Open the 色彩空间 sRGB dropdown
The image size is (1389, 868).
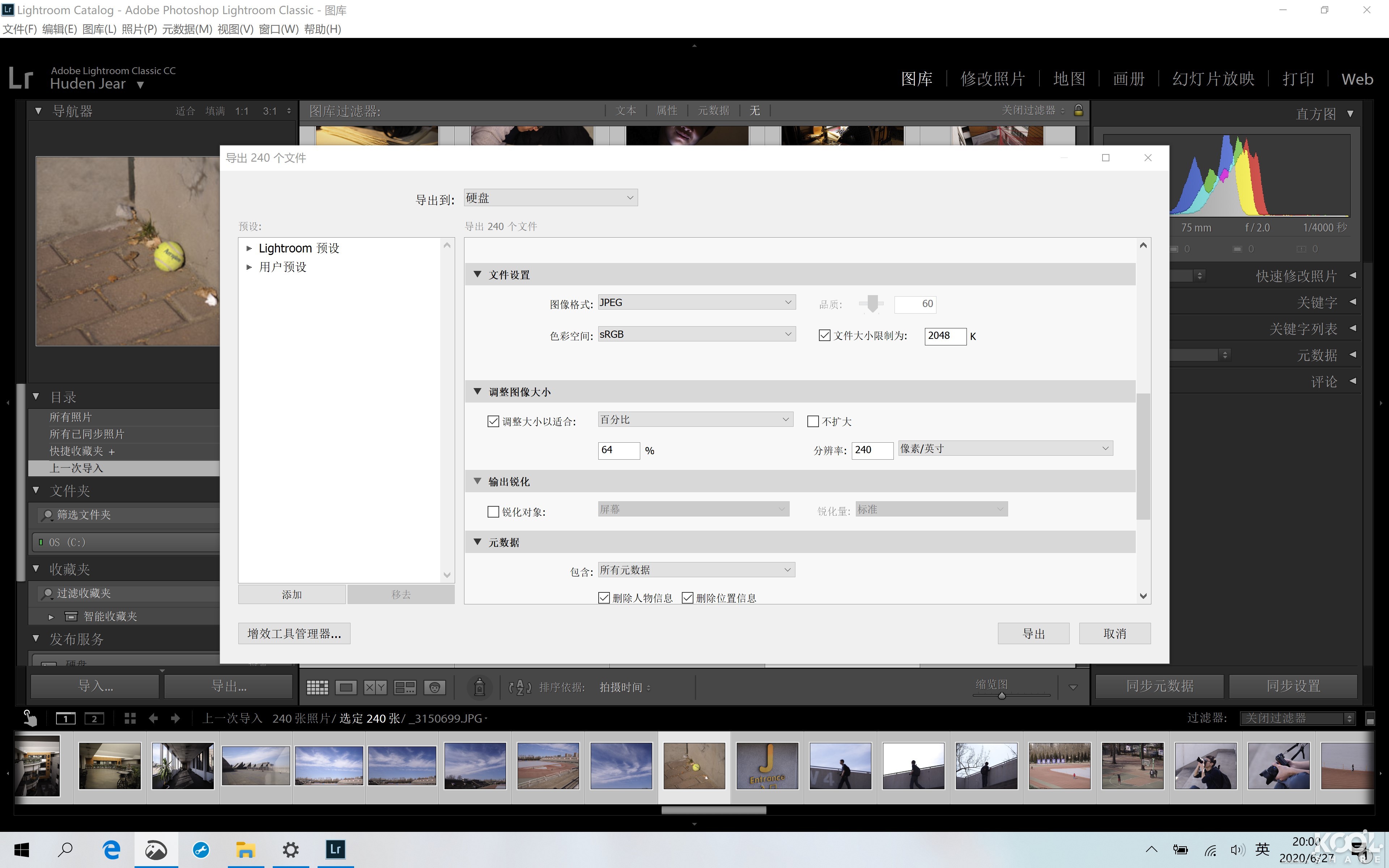(696, 333)
